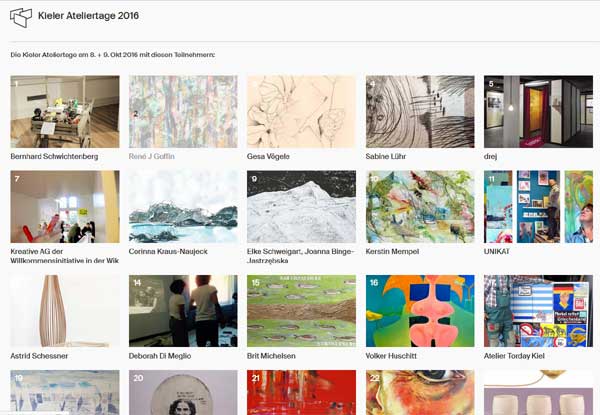Click the Kerstin Mempel name link
Viewport: 600px width, 415px height.
[392, 251]
